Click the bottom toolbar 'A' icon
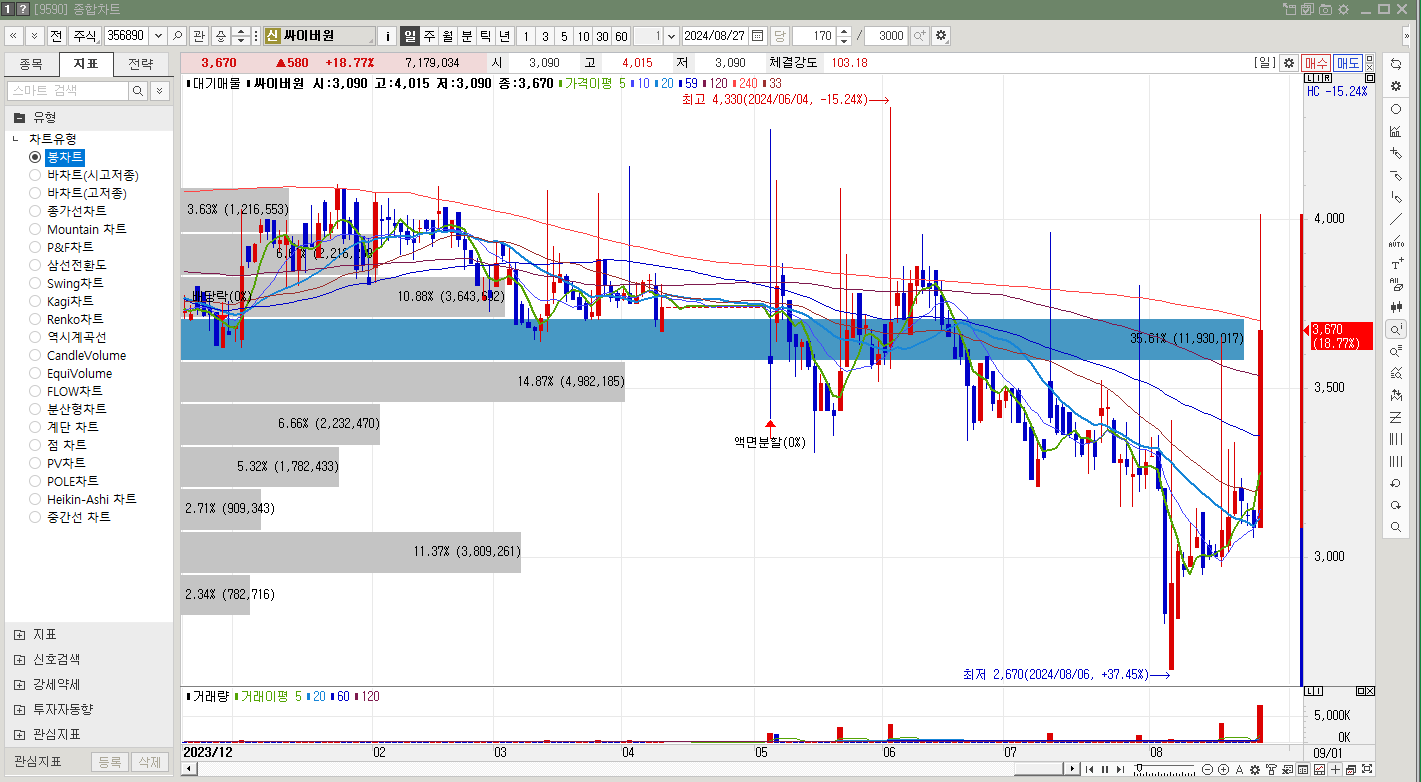1421x782 pixels. click(x=1240, y=769)
